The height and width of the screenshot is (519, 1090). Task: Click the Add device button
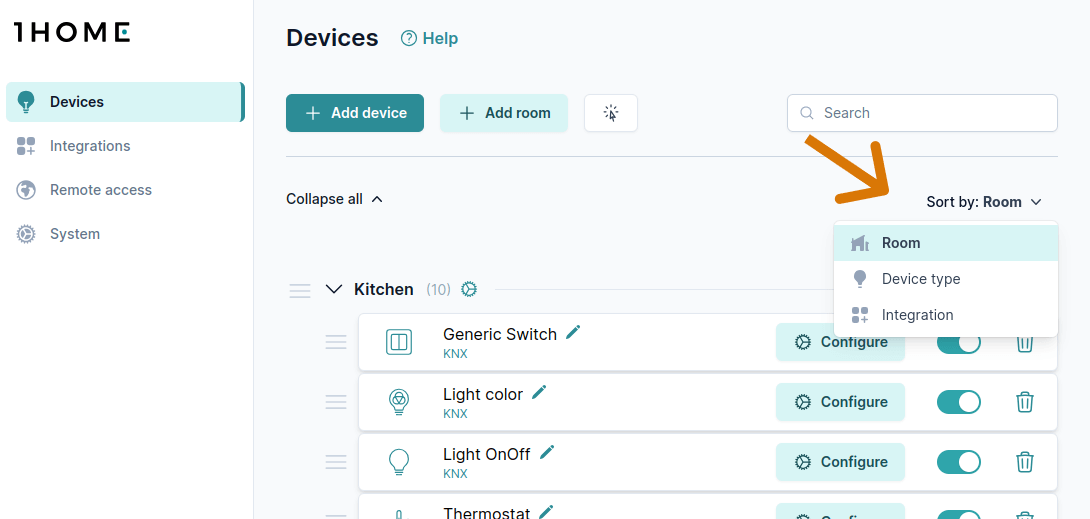pyautogui.click(x=355, y=113)
